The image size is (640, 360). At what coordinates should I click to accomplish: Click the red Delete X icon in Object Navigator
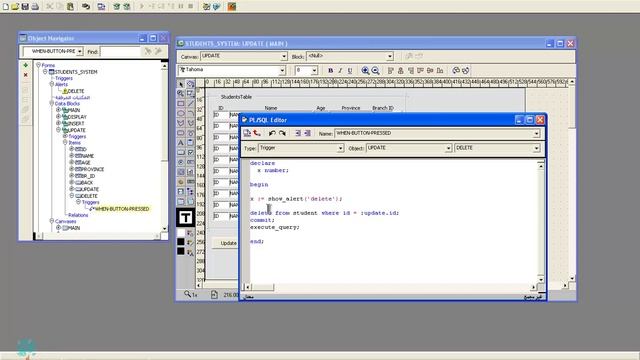click(x=26, y=75)
